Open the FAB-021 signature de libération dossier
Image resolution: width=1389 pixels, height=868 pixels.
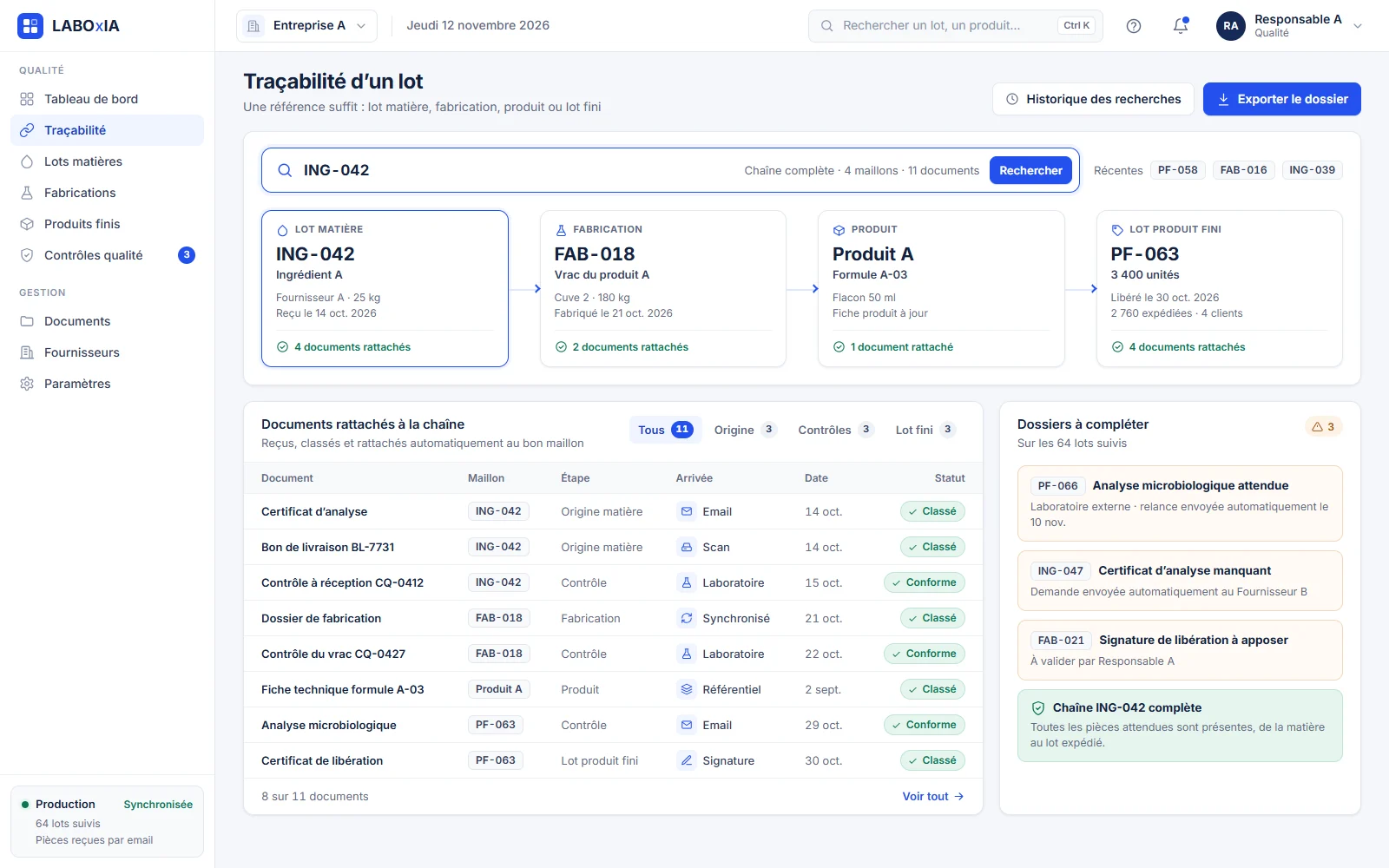click(x=1180, y=650)
